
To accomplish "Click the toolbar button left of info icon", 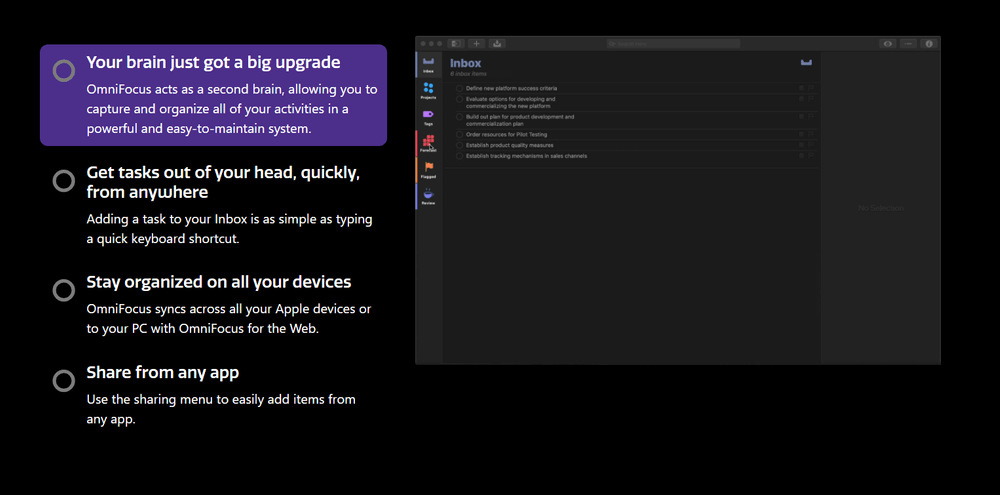I will click(908, 43).
